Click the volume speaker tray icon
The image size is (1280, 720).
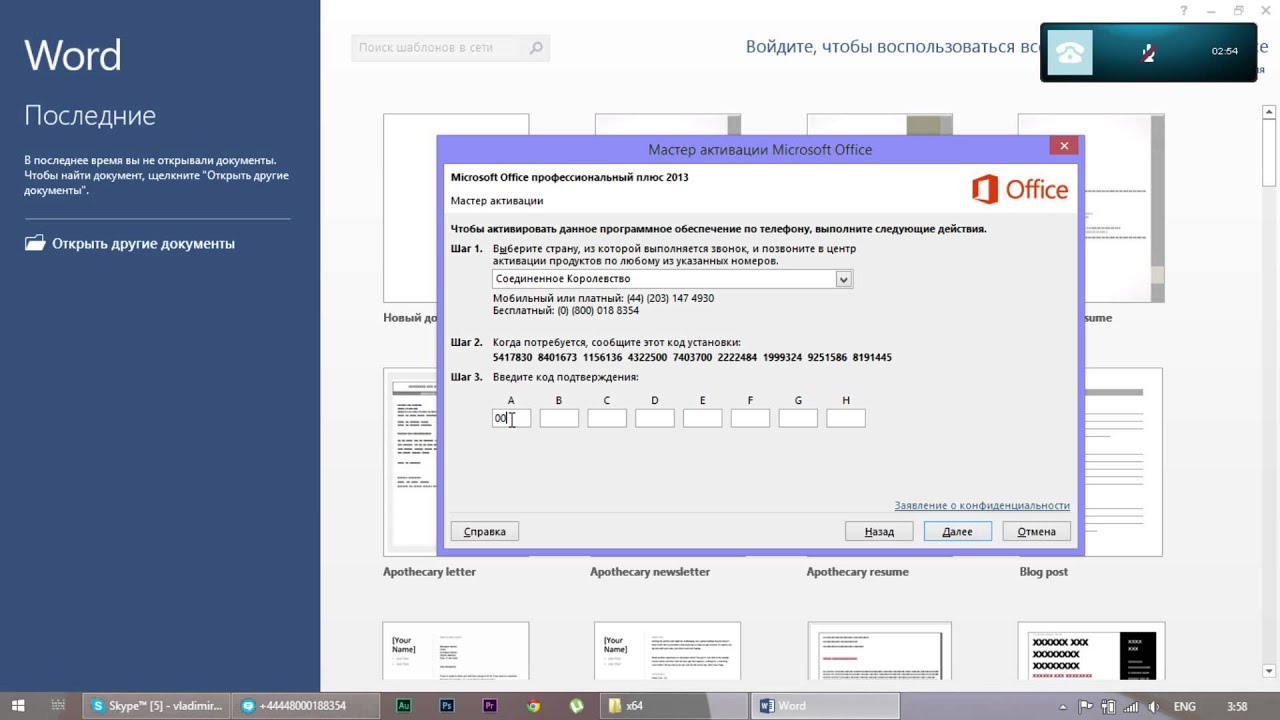[1155, 706]
